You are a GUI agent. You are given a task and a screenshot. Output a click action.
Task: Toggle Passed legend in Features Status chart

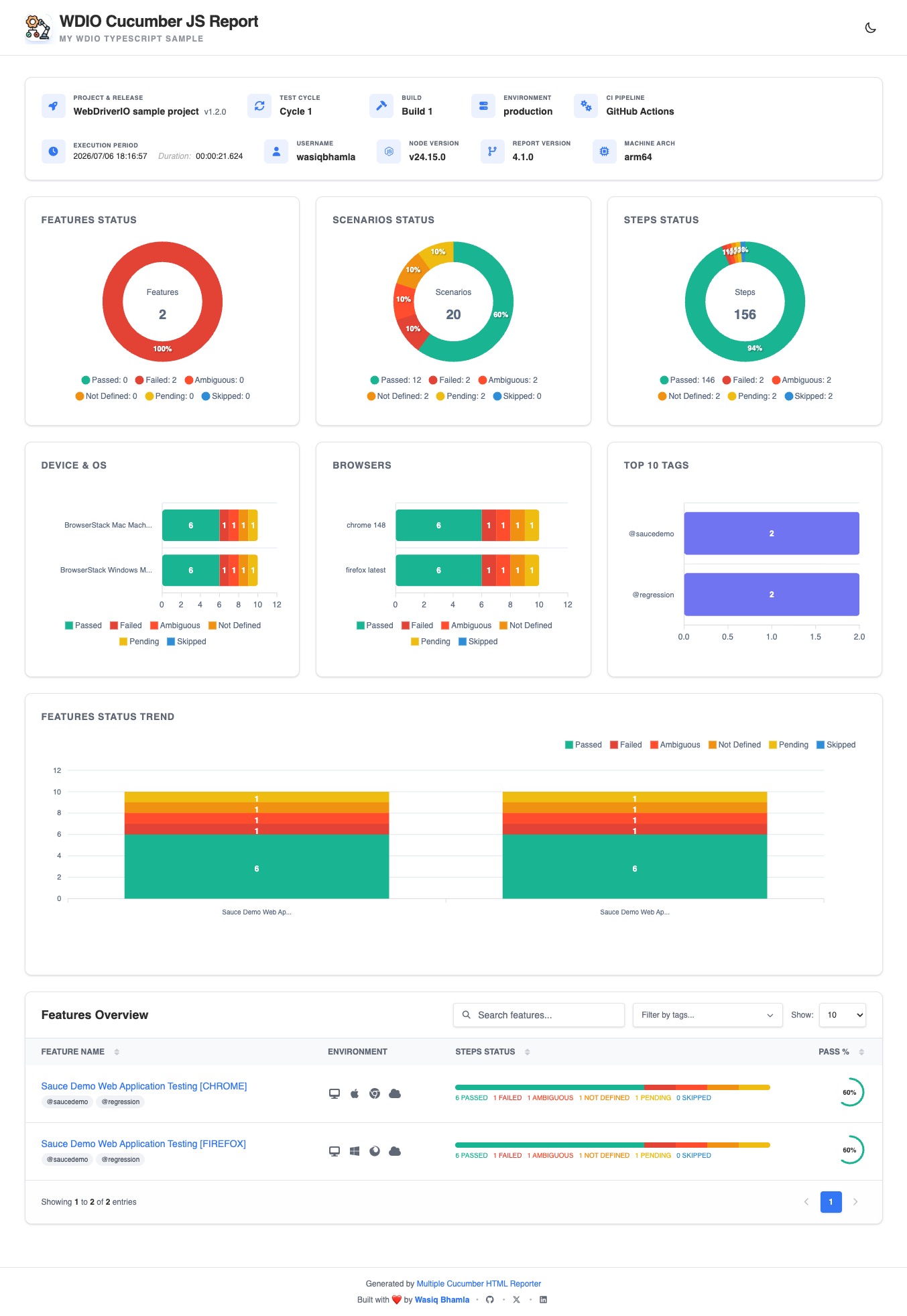coord(104,379)
